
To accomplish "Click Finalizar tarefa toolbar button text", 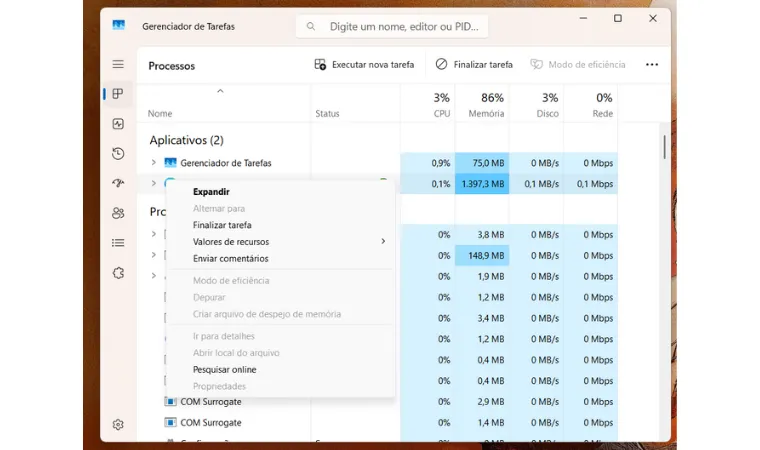I will pyautogui.click(x=483, y=64).
